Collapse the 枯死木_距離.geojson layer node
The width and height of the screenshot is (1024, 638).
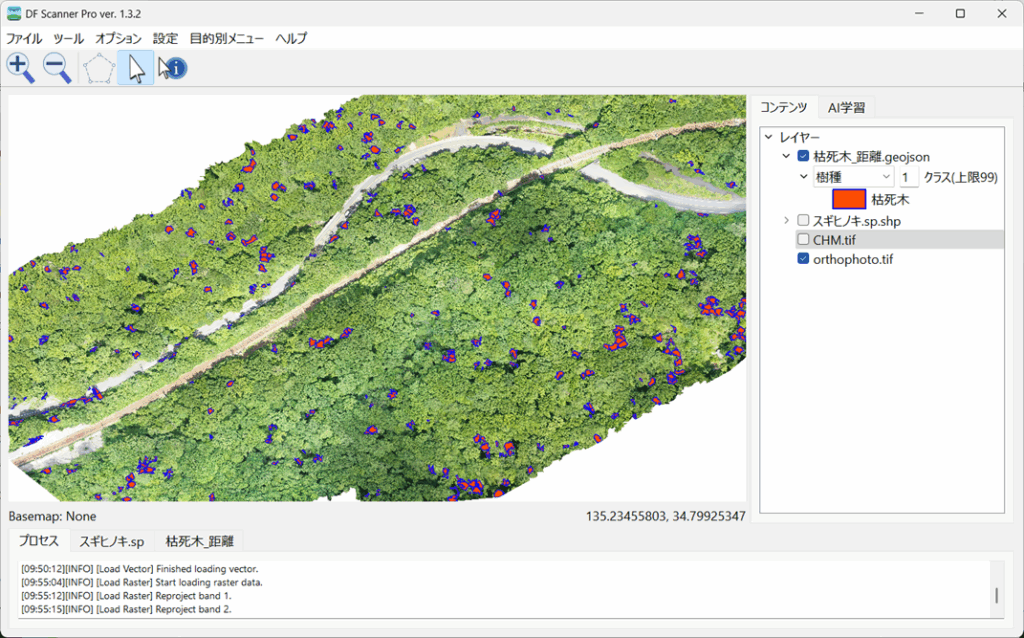tap(786, 157)
